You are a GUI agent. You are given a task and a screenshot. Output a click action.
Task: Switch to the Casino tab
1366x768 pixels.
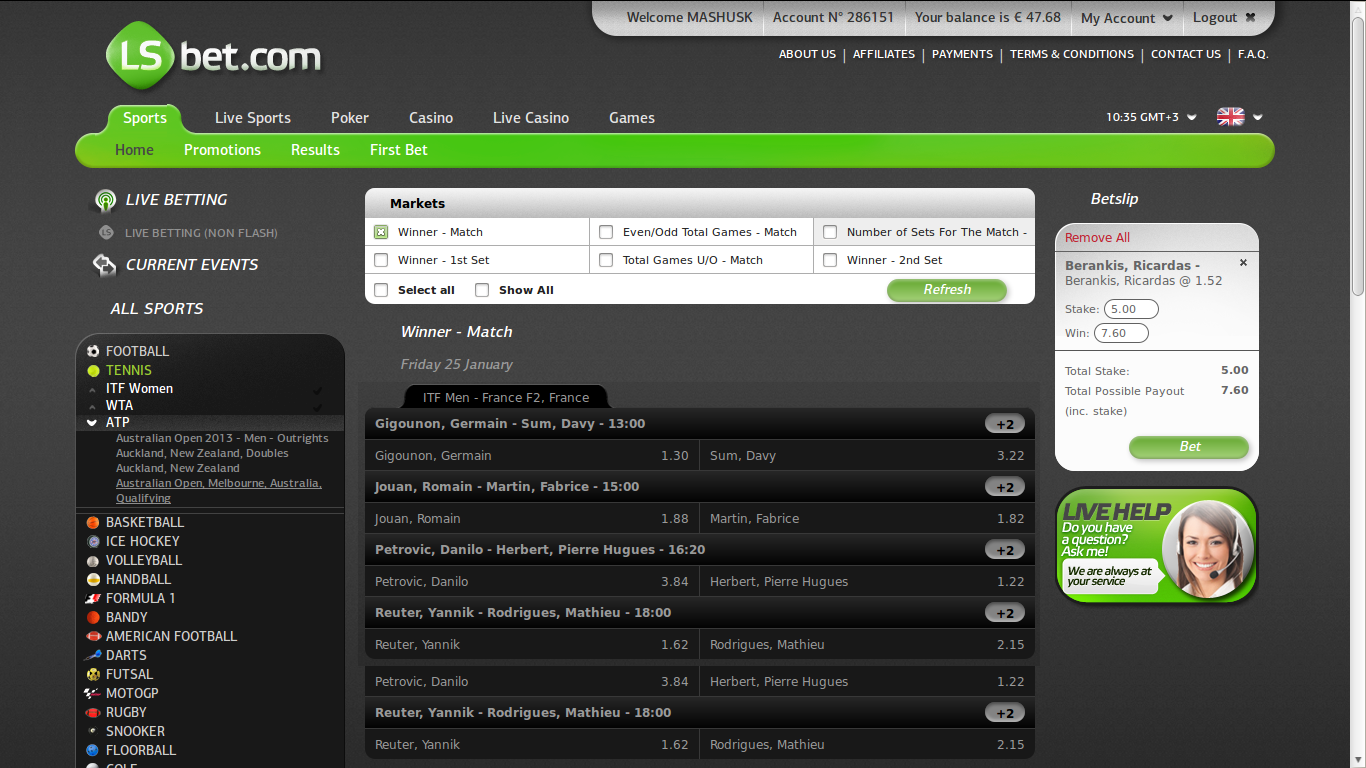[x=431, y=118]
